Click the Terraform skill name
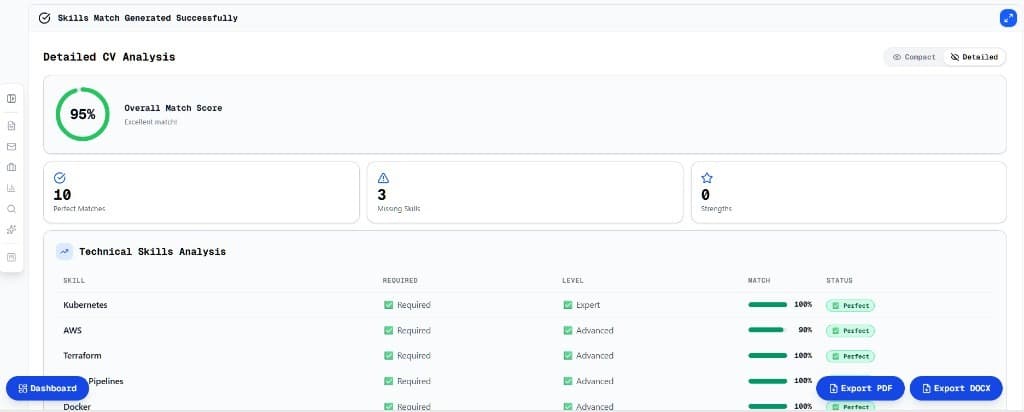The height and width of the screenshot is (412, 1024). [82, 356]
